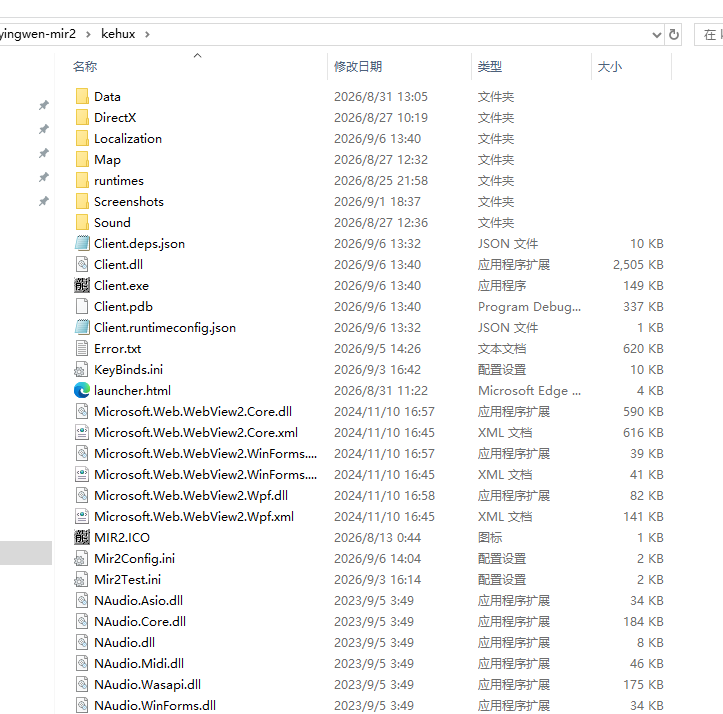Screen dimensions: 723x714
Task: Click the 175 KB size value
Action: click(643, 684)
